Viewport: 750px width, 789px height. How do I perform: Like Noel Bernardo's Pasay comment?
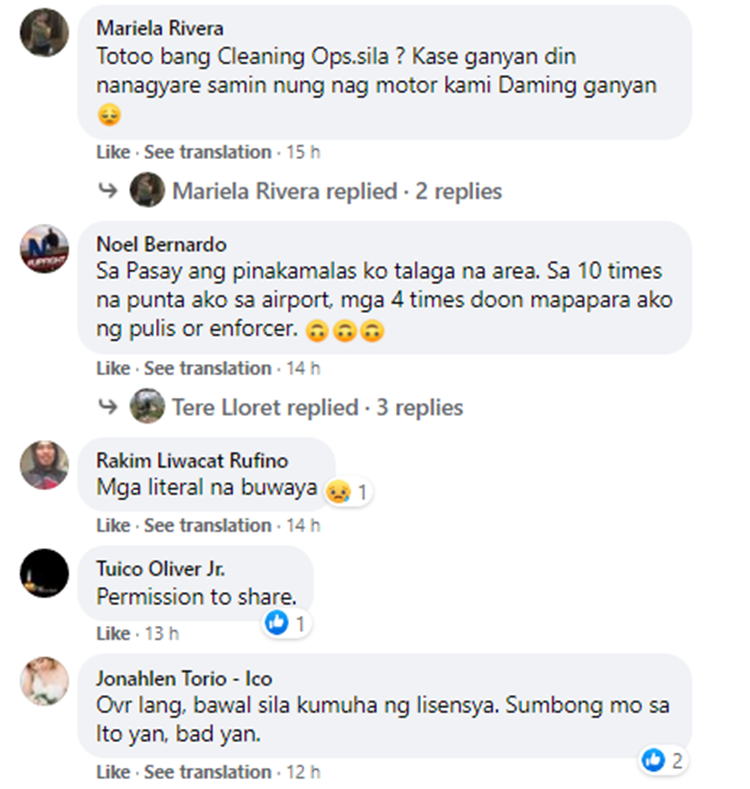point(113,368)
